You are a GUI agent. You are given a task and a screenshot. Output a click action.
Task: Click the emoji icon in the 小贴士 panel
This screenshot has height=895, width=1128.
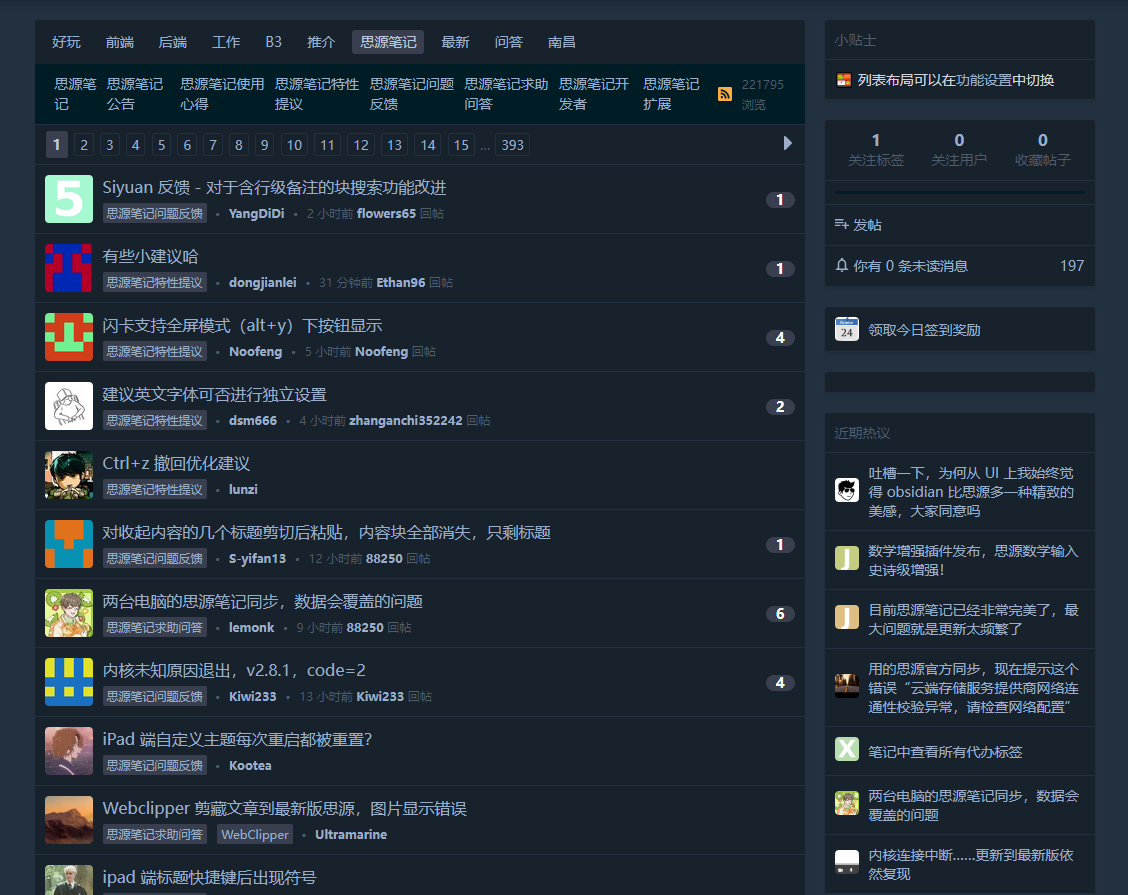[x=843, y=78]
